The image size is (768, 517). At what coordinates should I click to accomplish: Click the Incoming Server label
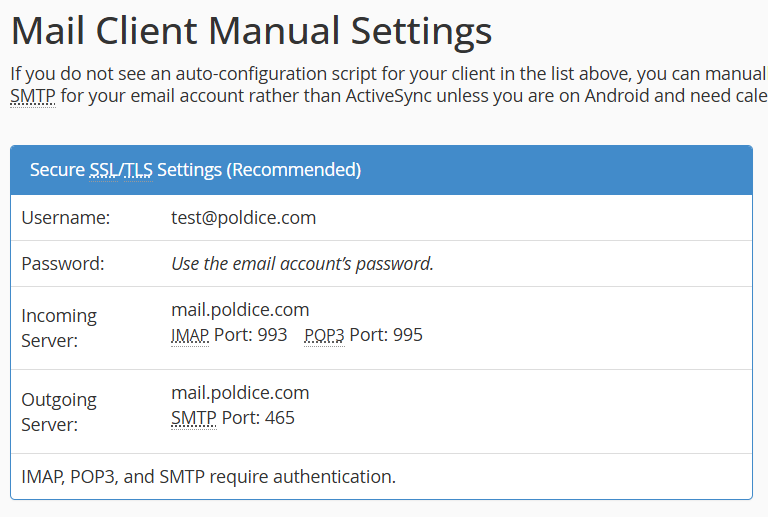point(59,328)
